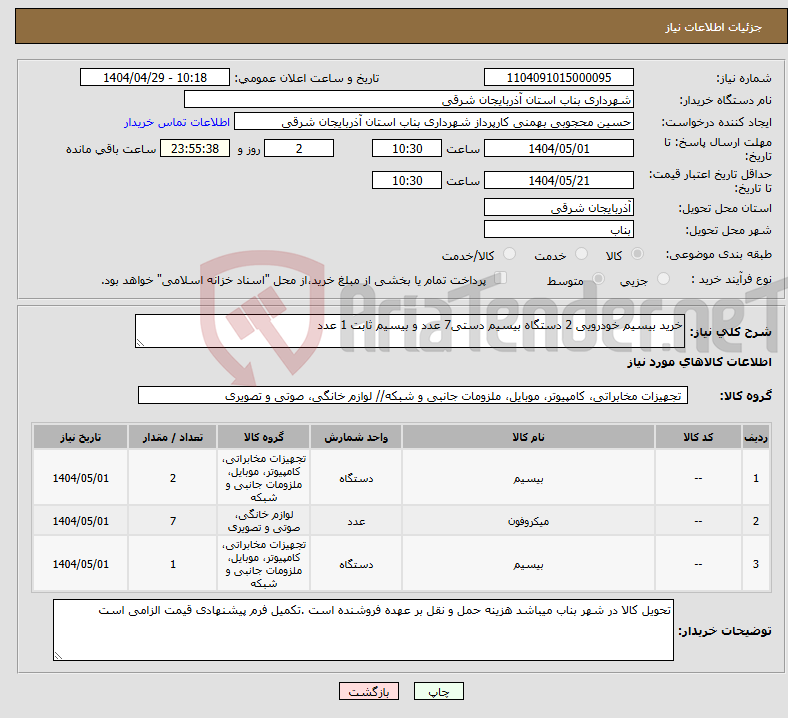This screenshot has height=718, width=788.
Task: Click بیسیم item name in row 1
Action: [x=528, y=478]
